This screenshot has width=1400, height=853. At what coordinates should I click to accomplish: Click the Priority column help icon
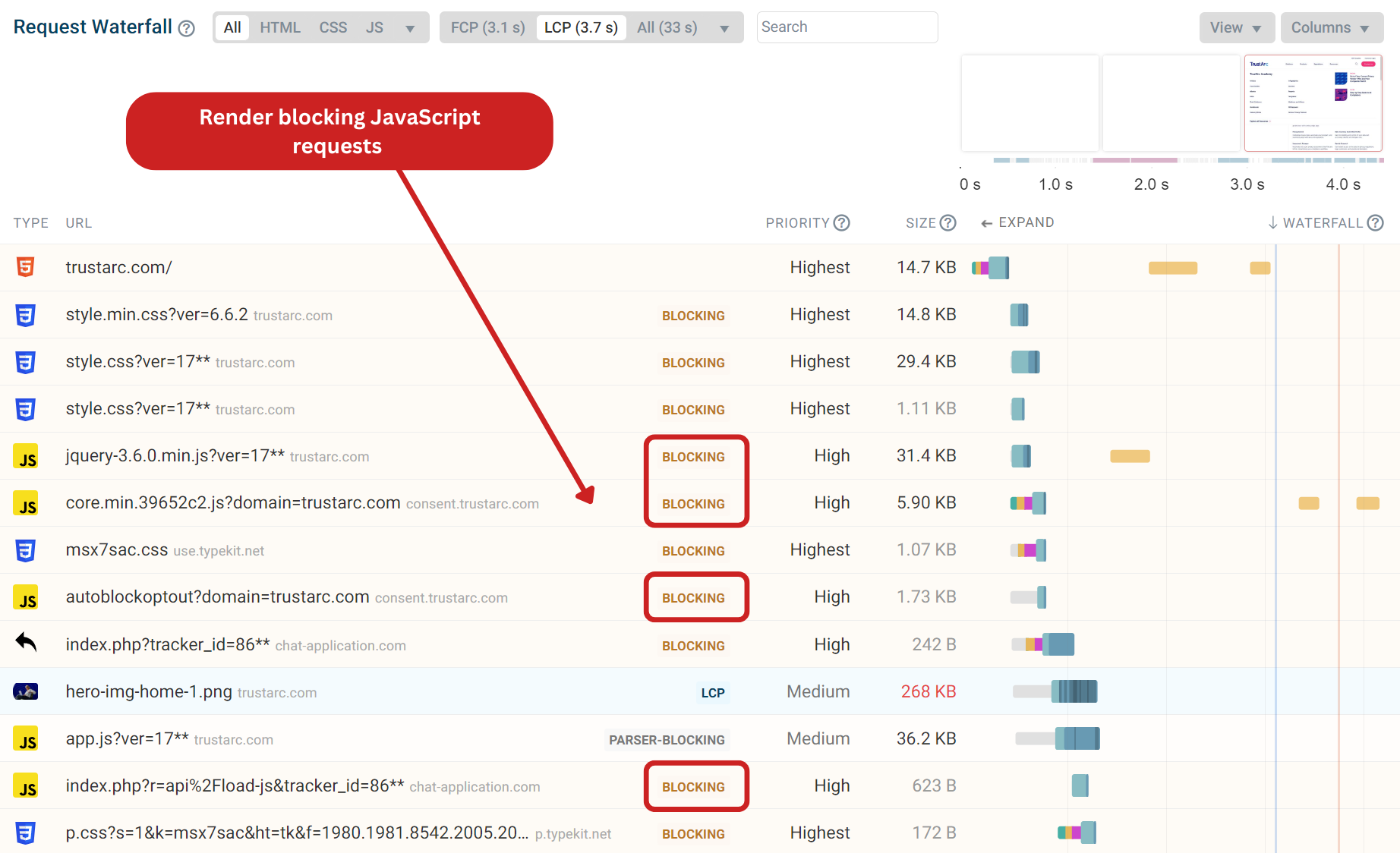[841, 222]
